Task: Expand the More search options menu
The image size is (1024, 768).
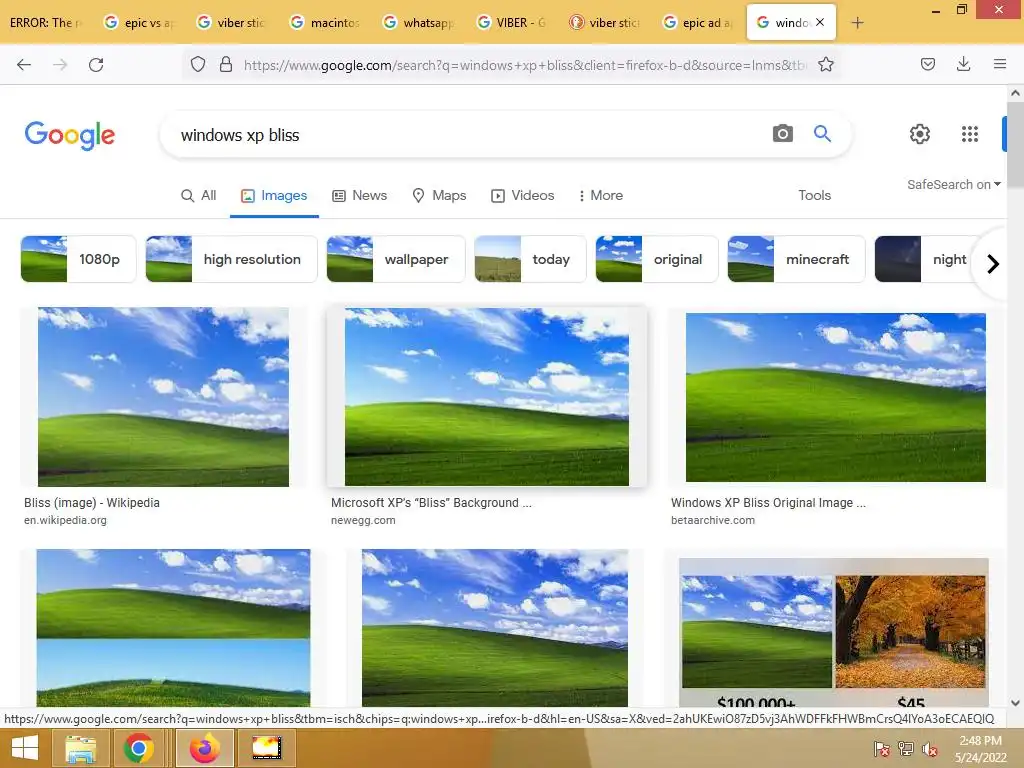Action: pyautogui.click(x=600, y=195)
